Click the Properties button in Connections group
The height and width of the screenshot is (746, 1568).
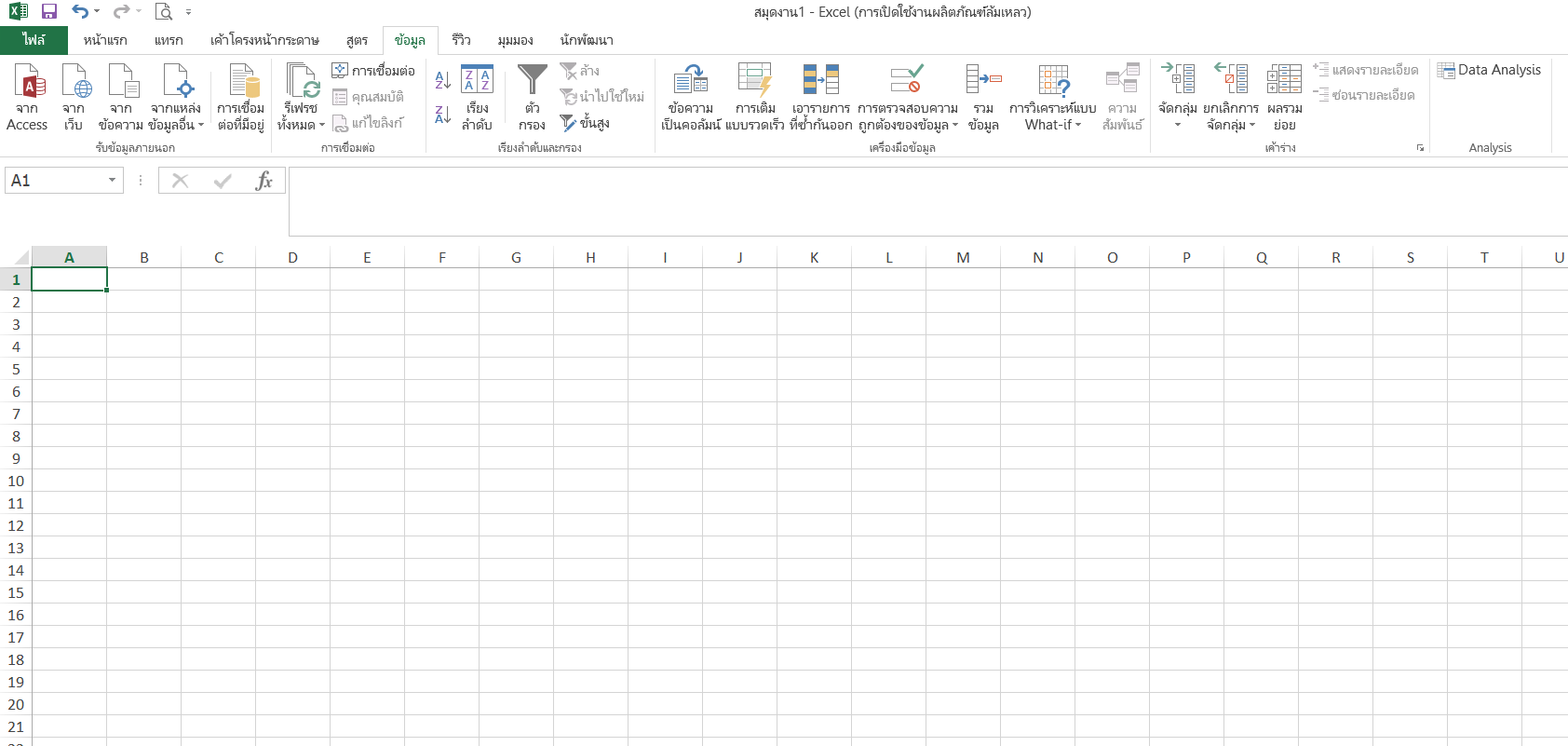click(368, 97)
